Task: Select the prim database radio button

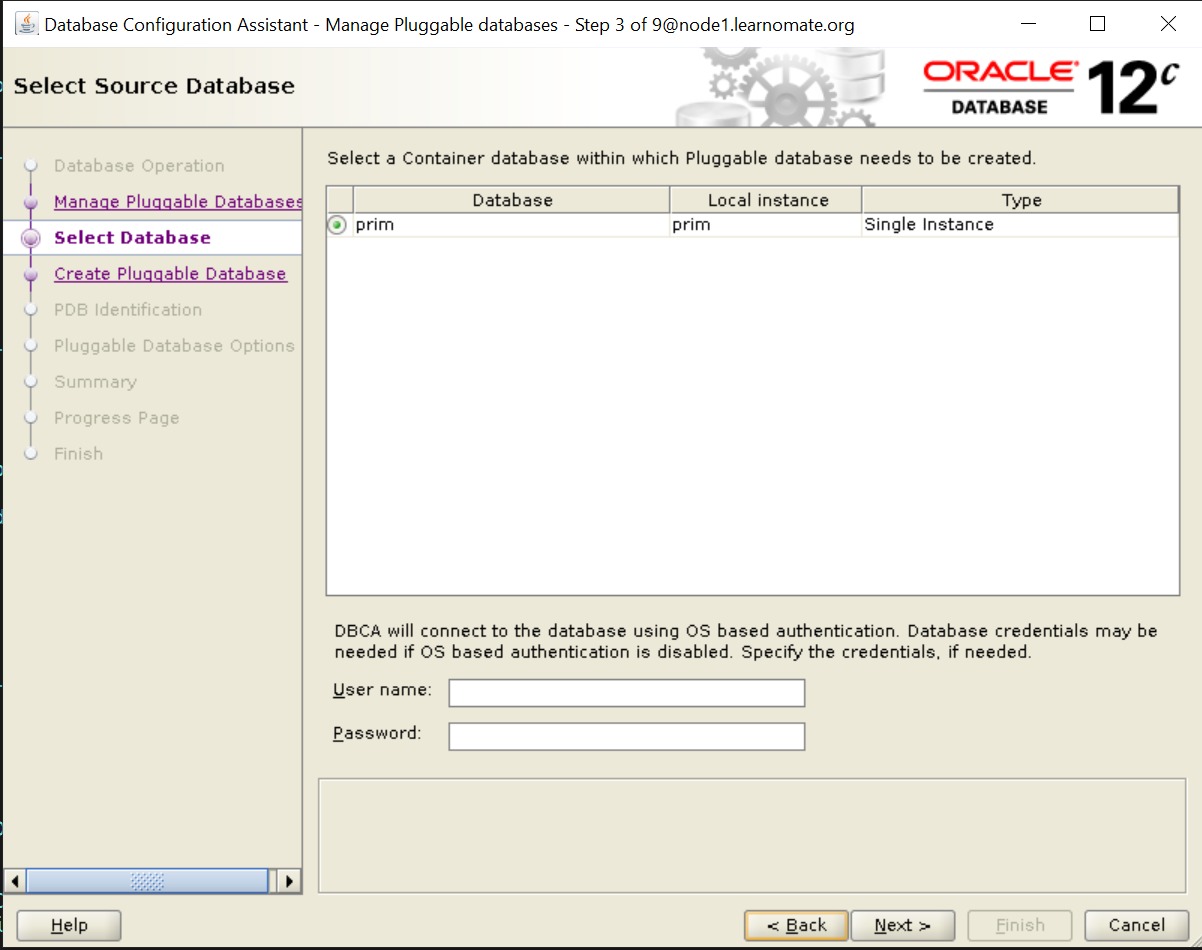Action: pyautogui.click(x=338, y=225)
